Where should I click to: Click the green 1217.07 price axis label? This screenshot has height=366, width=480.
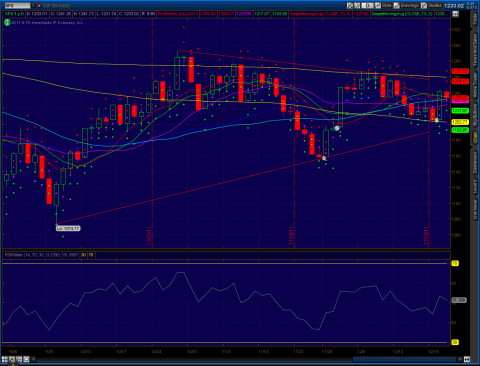tap(460, 110)
